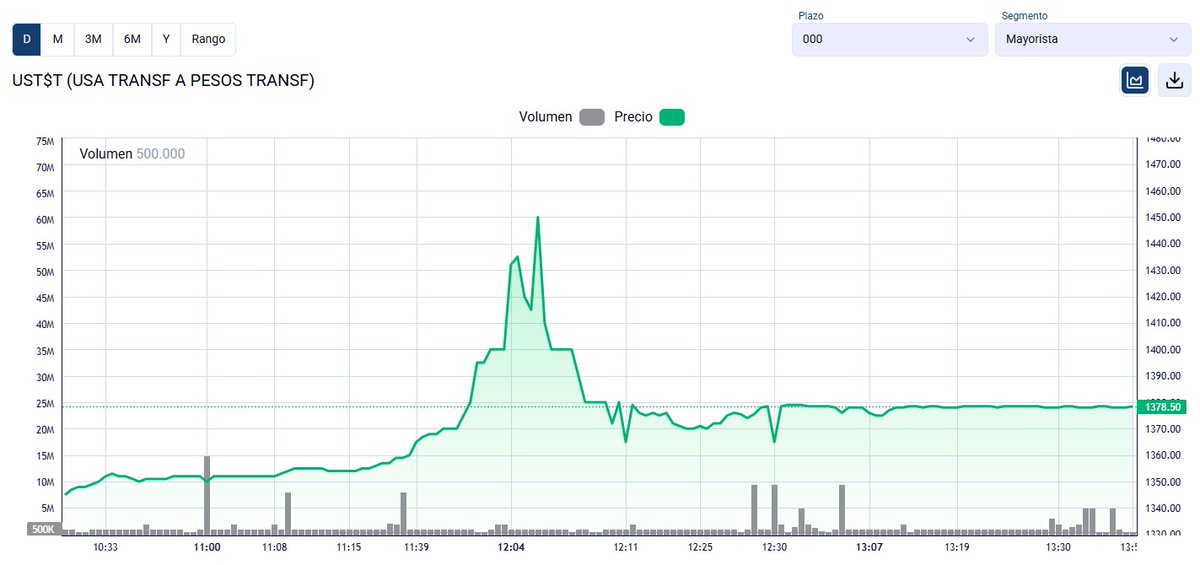Click the 1450.00 price axis label
1200x565 pixels.
coord(1162,217)
